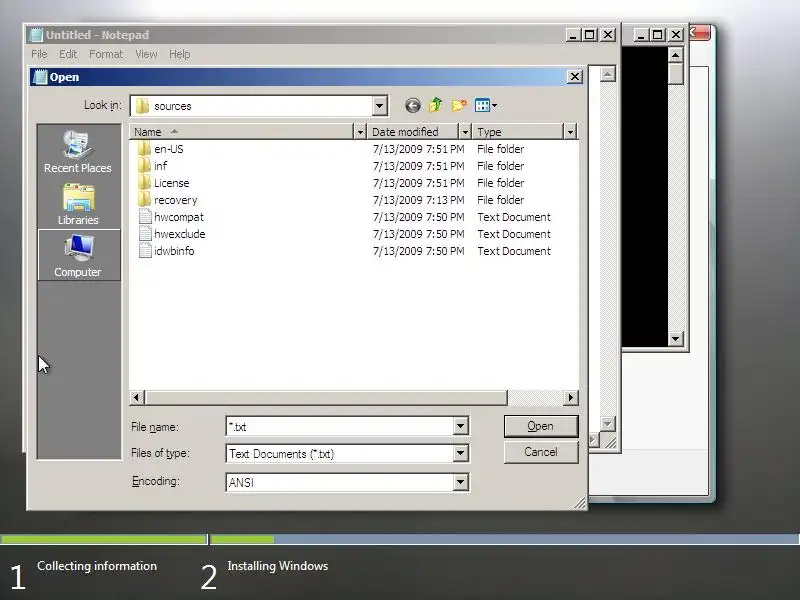This screenshot has width=800, height=600.
Task: Minimize the command prompt window behind Notepad
Action: 641,35
